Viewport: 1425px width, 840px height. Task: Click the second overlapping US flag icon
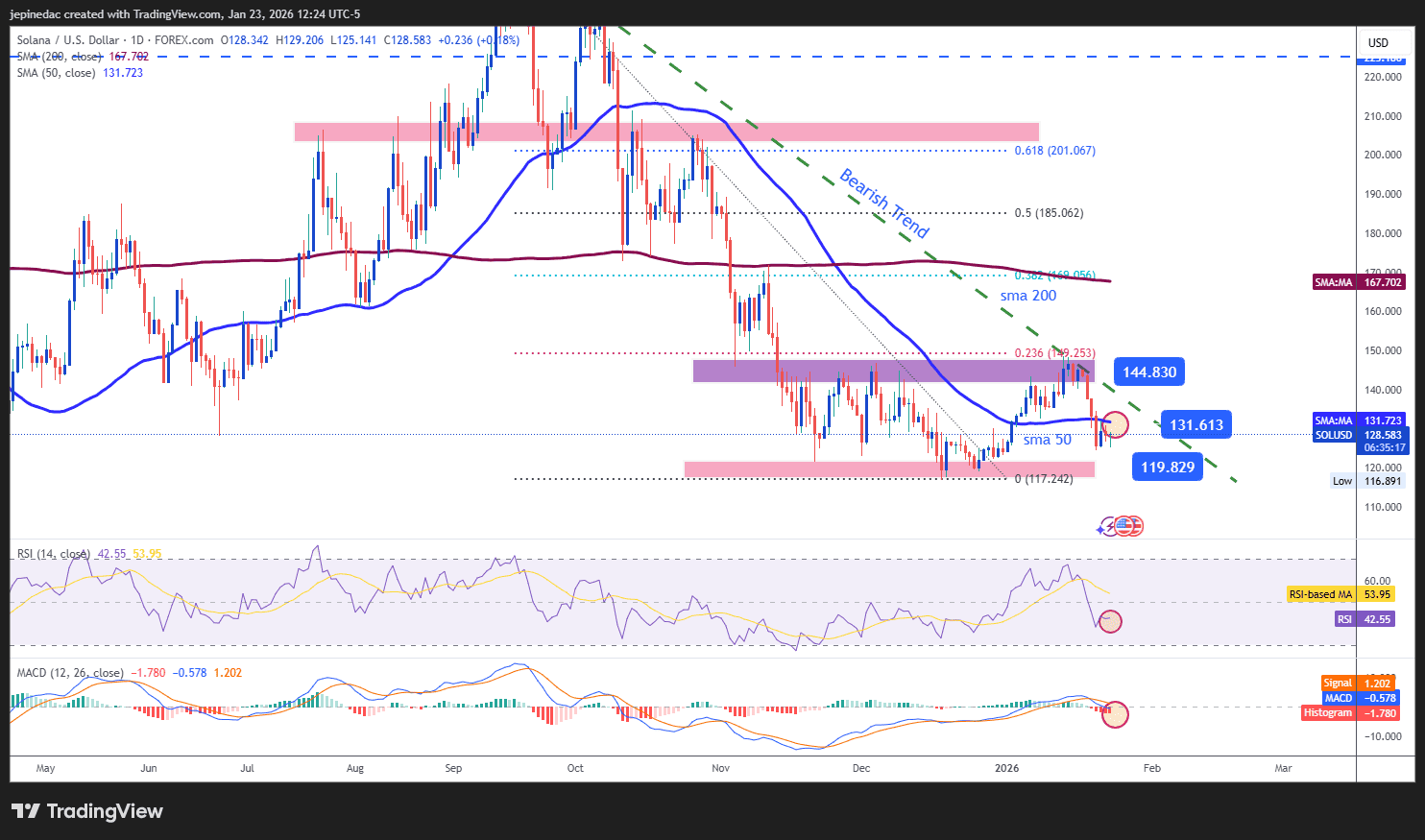click(1136, 525)
